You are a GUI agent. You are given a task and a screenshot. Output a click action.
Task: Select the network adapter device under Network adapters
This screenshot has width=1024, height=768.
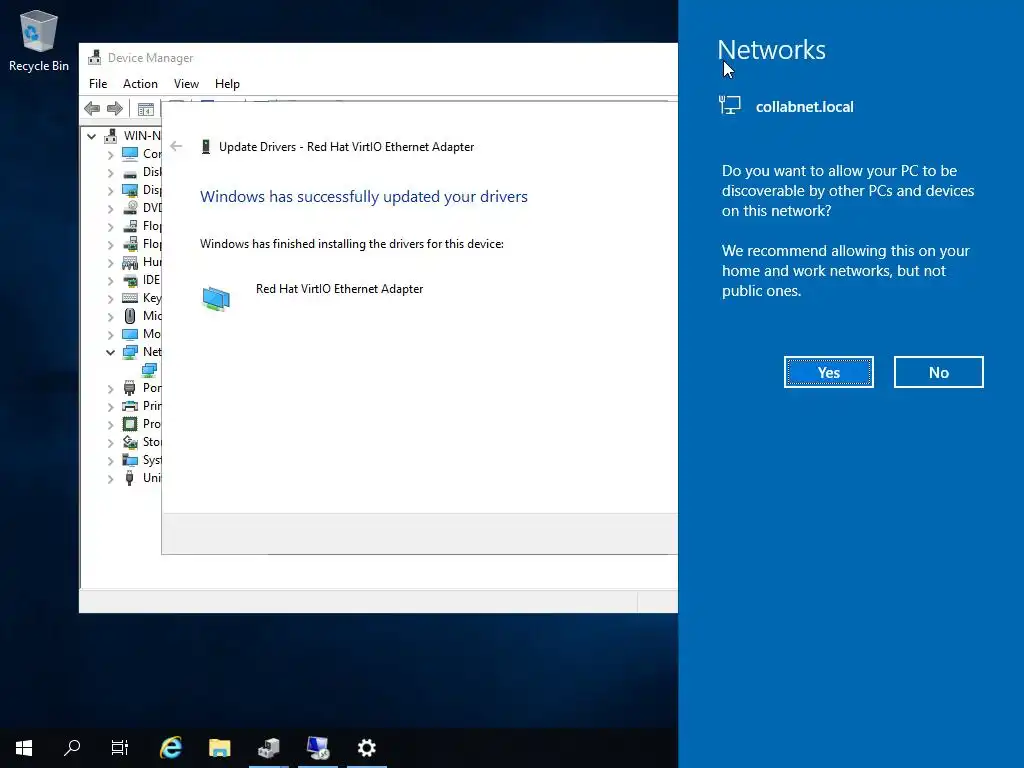click(x=150, y=370)
